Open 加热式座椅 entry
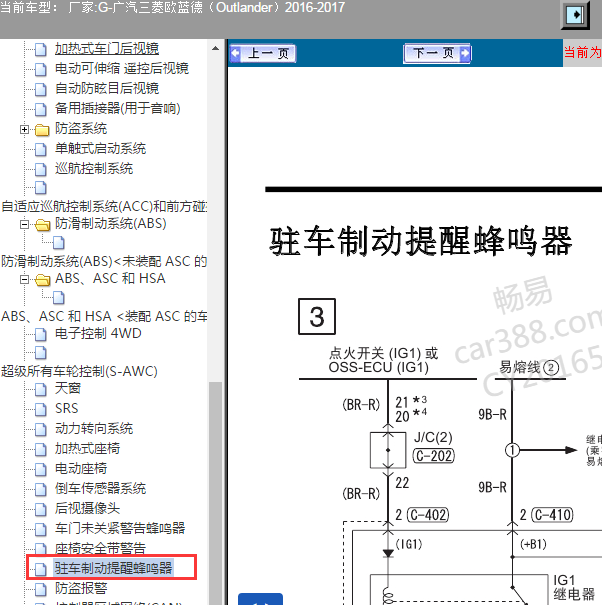This screenshot has height=605, width=602. point(87,449)
